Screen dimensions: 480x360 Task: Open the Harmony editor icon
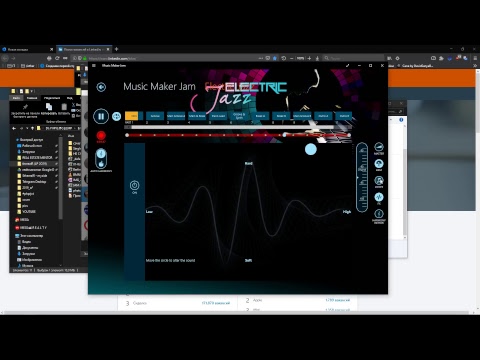[379, 214]
